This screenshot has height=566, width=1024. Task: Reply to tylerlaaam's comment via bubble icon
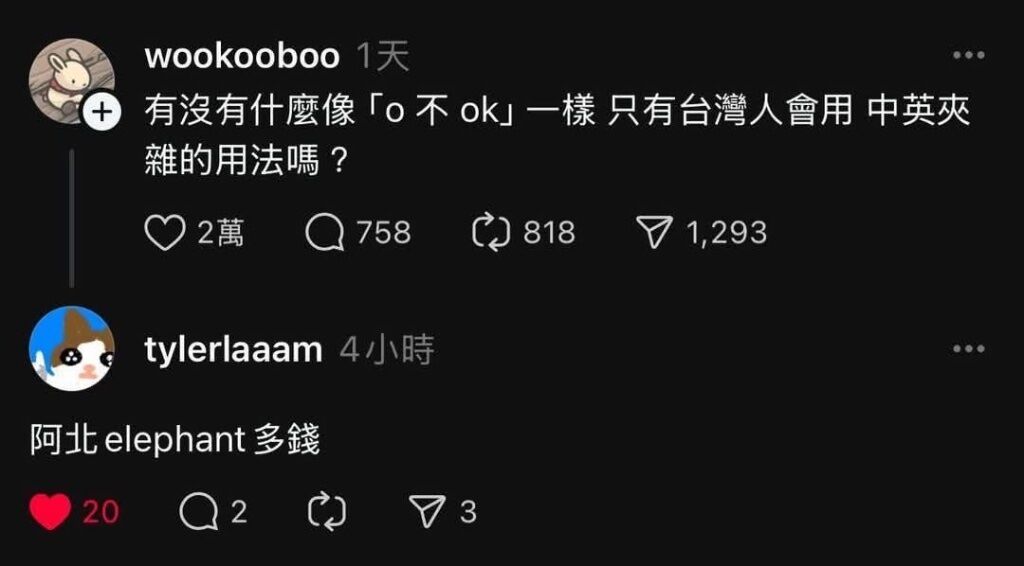(x=199, y=512)
